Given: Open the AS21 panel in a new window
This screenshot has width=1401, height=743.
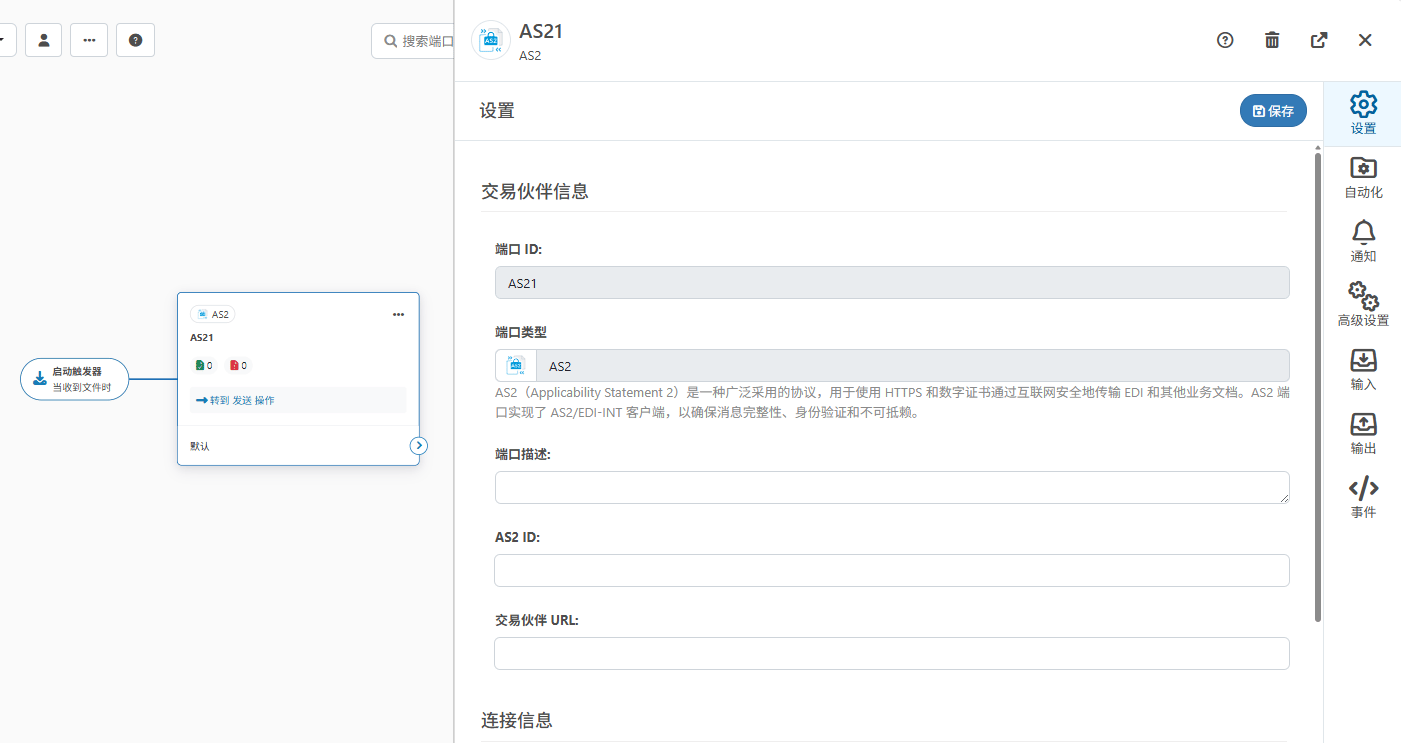Looking at the screenshot, I should [1319, 40].
